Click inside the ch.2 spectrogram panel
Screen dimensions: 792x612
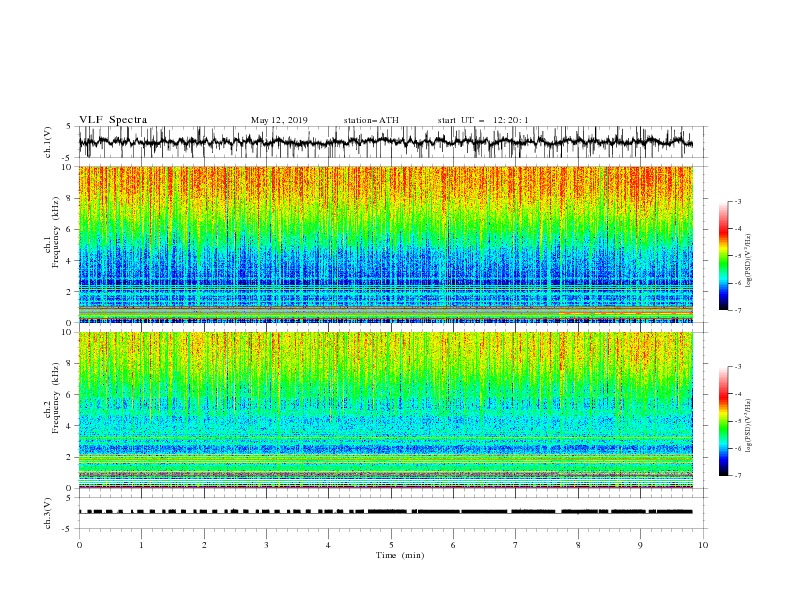click(385, 410)
